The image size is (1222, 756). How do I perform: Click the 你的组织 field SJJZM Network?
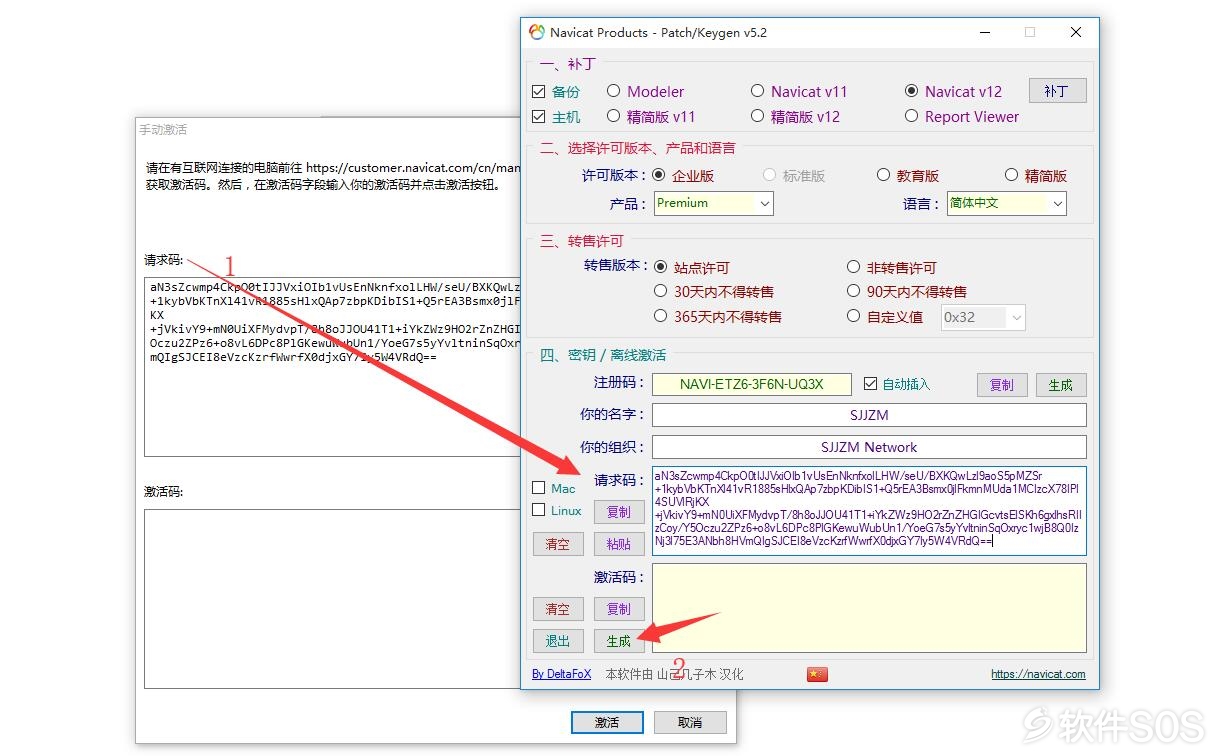pos(869,447)
